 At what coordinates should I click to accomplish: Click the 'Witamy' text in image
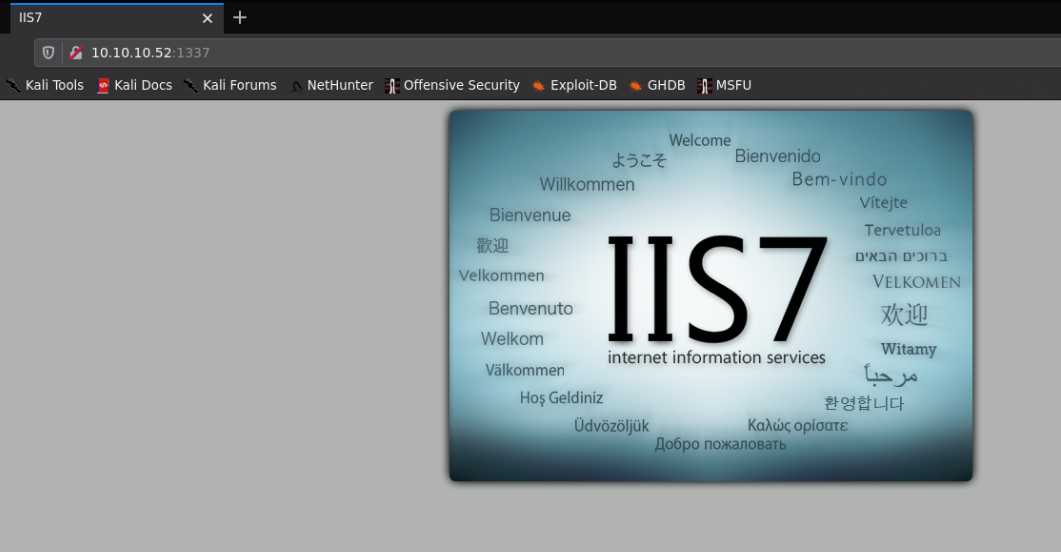pos(908,349)
